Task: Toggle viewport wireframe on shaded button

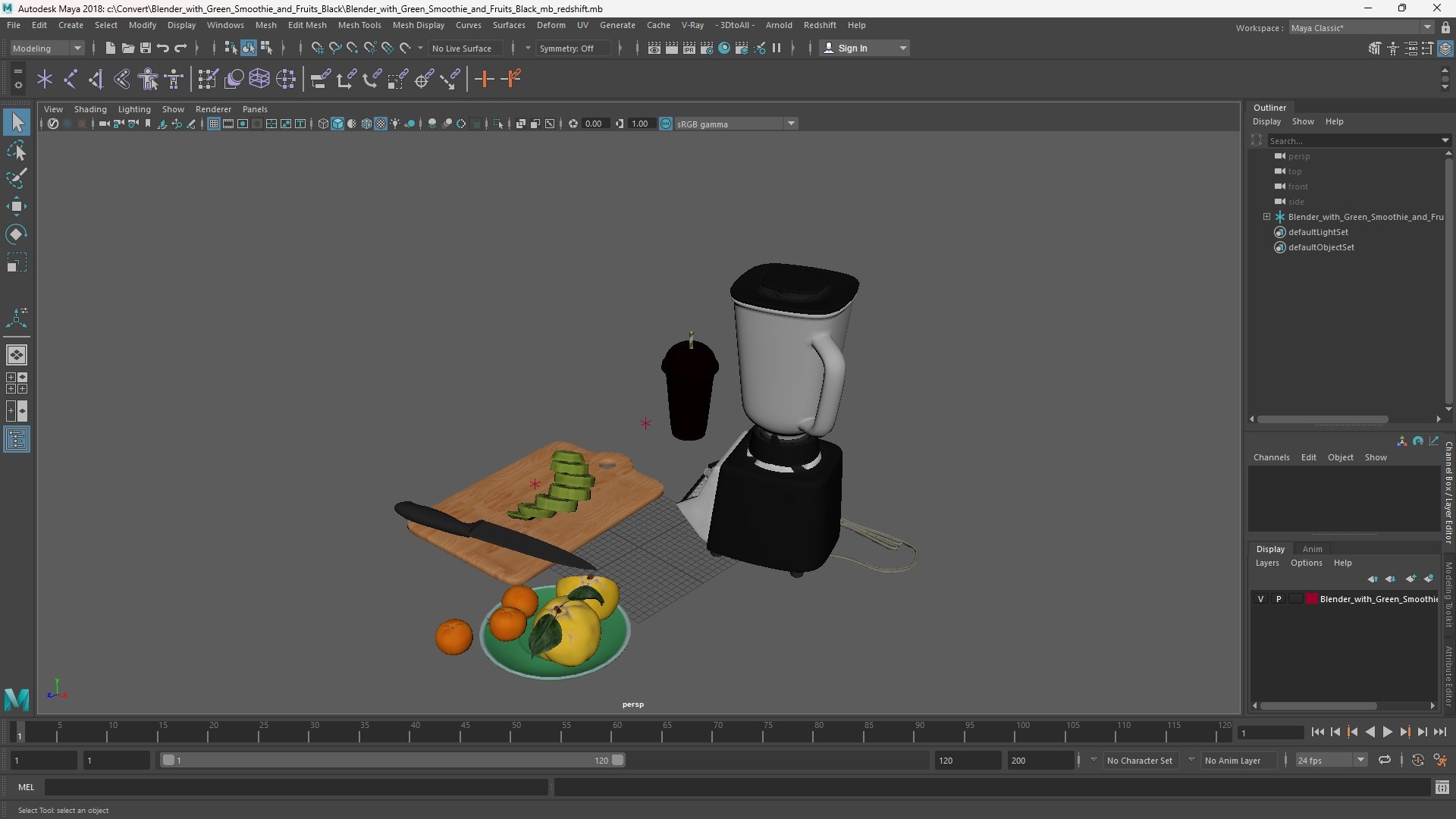Action: [x=367, y=124]
